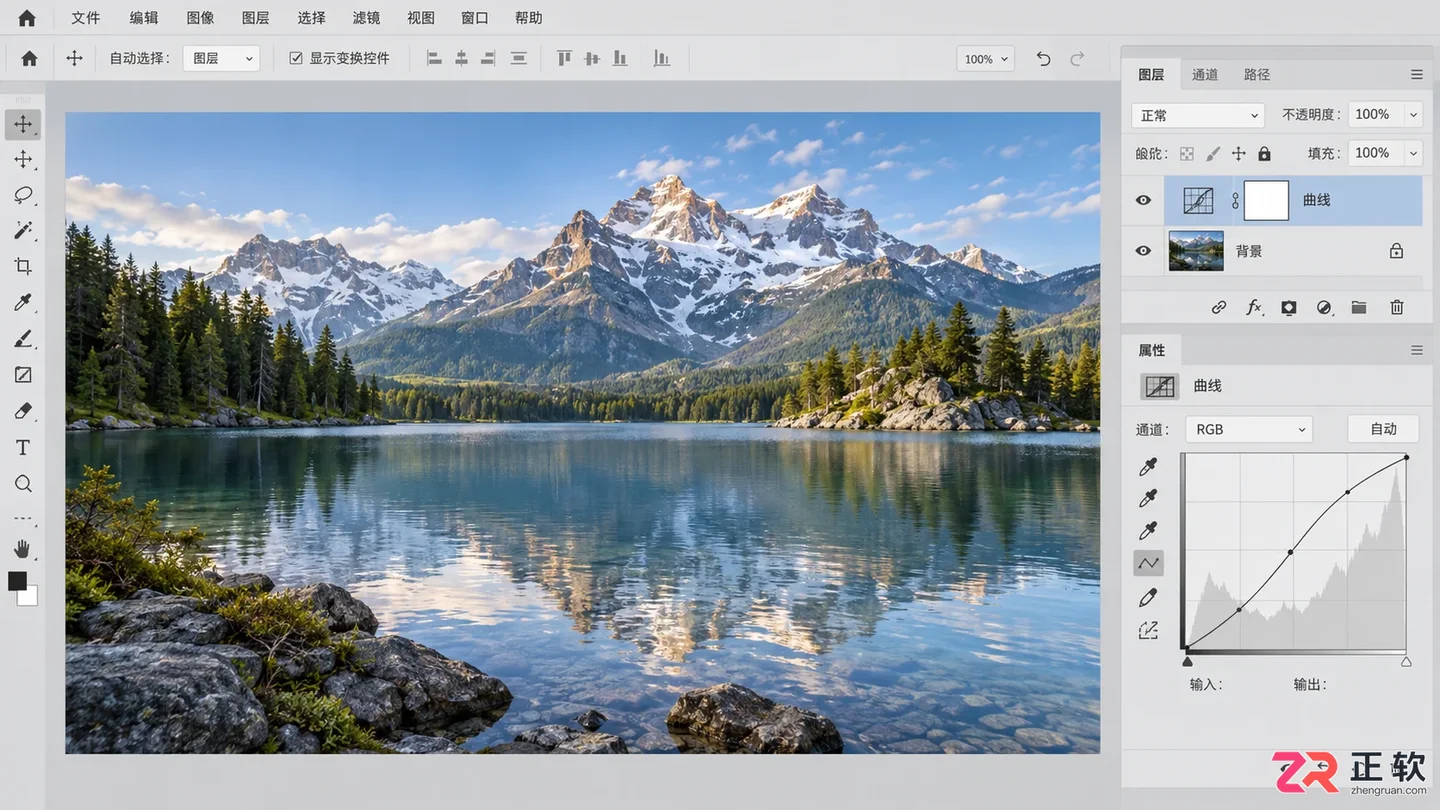Click the white-point slider triangle under the curve
Image resolution: width=1440 pixels, height=810 pixels.
1406,661
